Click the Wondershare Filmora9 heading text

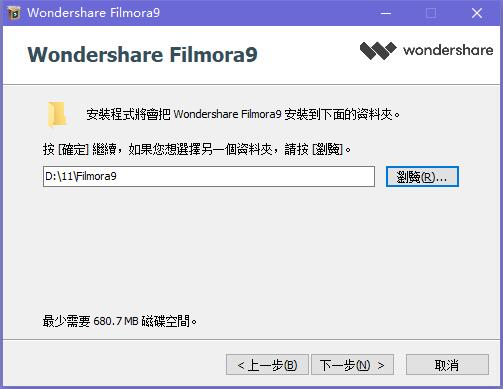point(143,55)
